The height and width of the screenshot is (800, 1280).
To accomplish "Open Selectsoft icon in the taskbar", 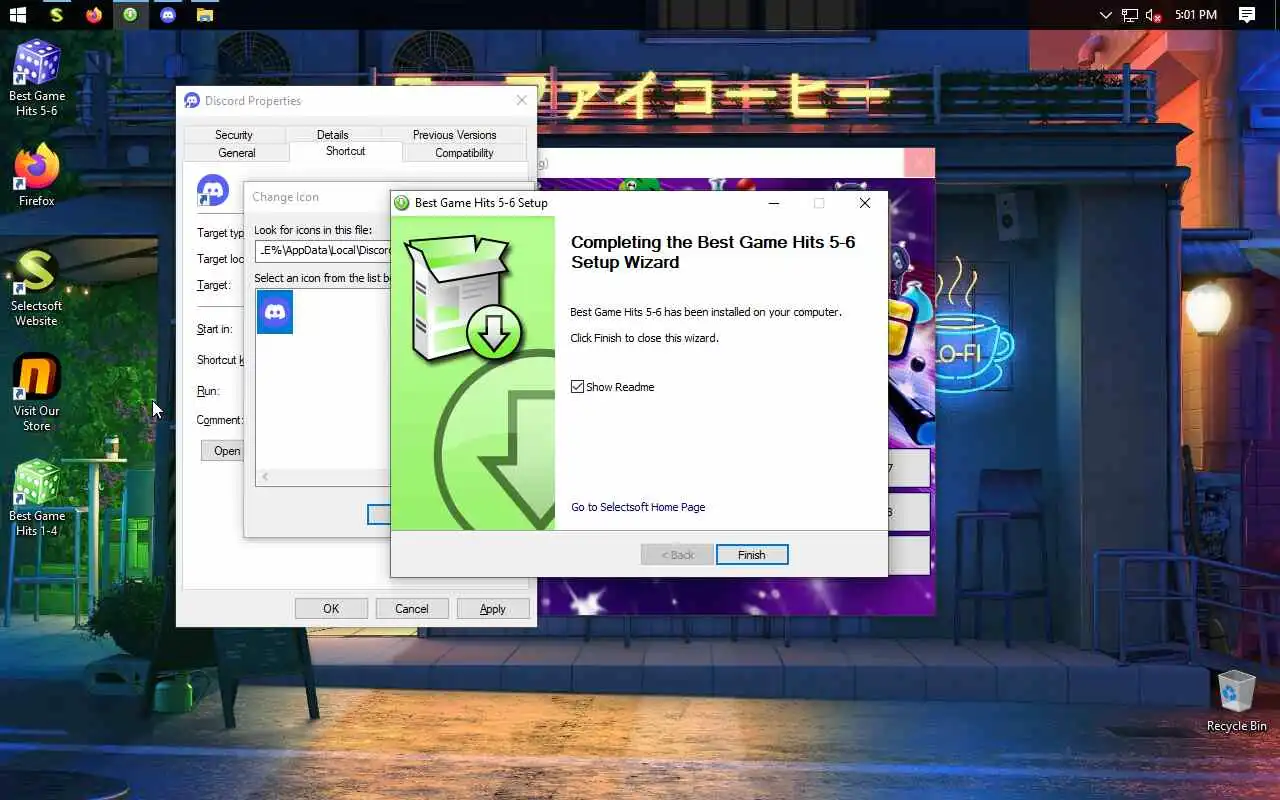I will (57, 15).
